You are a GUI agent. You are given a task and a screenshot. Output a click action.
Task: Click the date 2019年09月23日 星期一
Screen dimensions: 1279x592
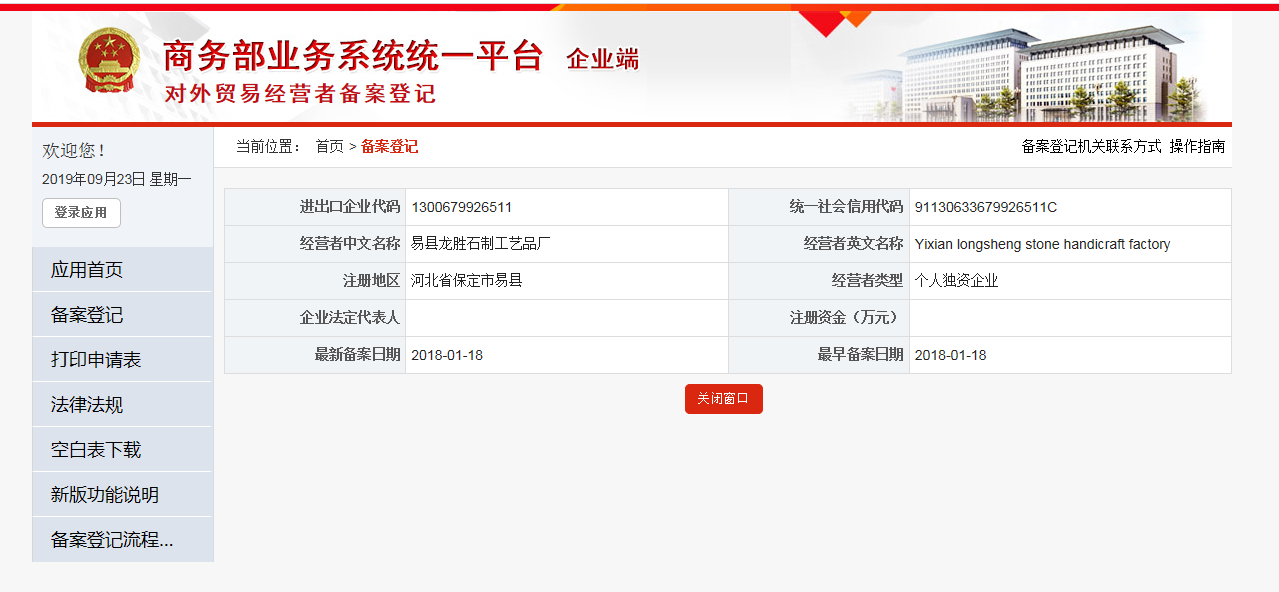[117, 180]
